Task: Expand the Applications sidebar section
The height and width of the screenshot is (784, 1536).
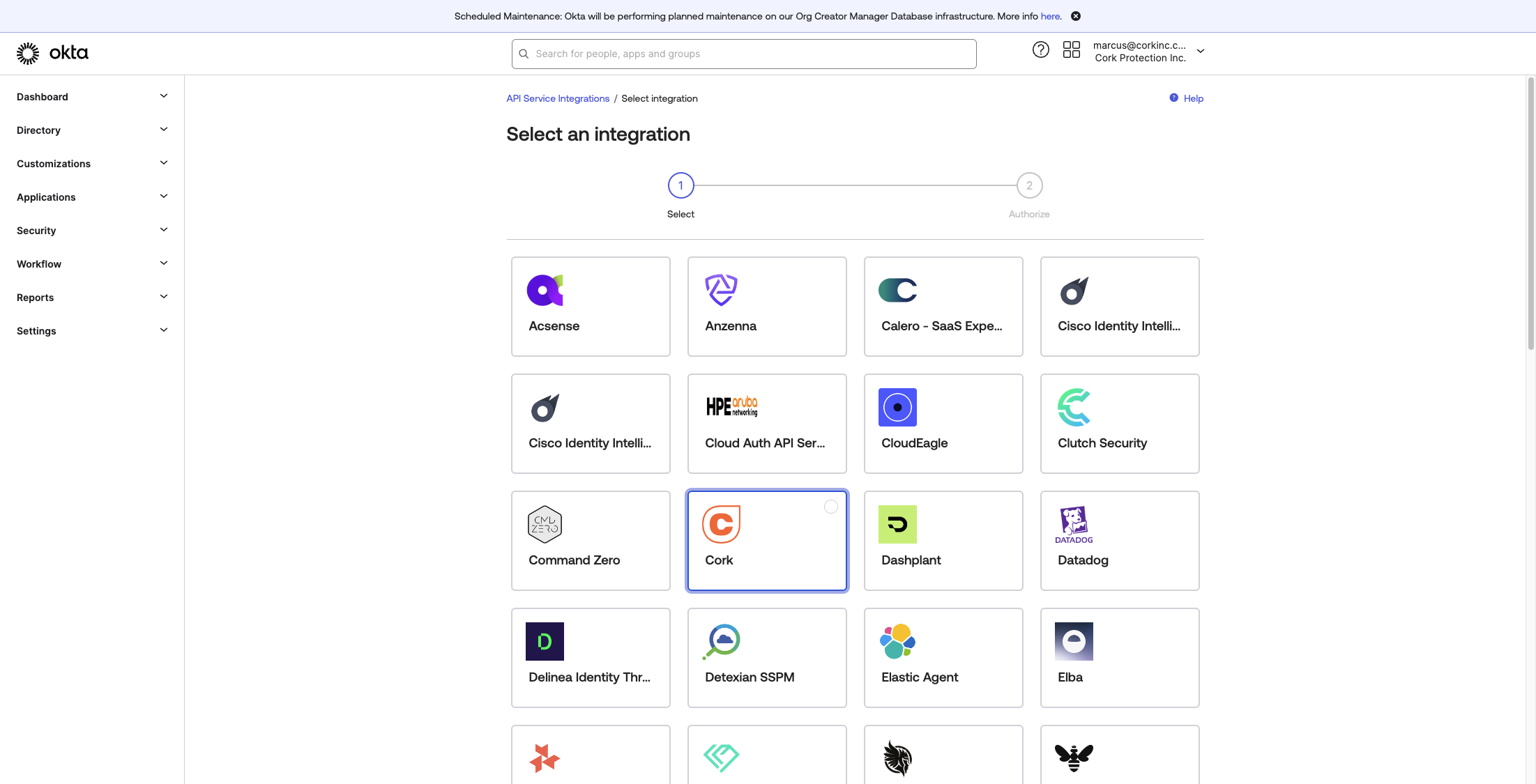Action: click(92, 197)
